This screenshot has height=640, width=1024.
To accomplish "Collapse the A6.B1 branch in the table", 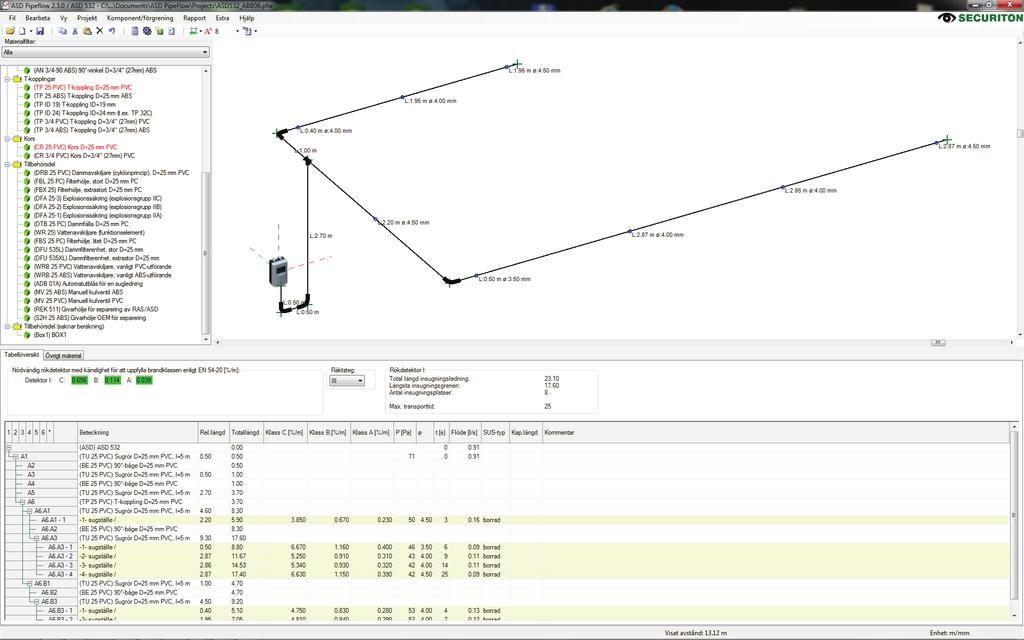I will click(x=29, y=583).
